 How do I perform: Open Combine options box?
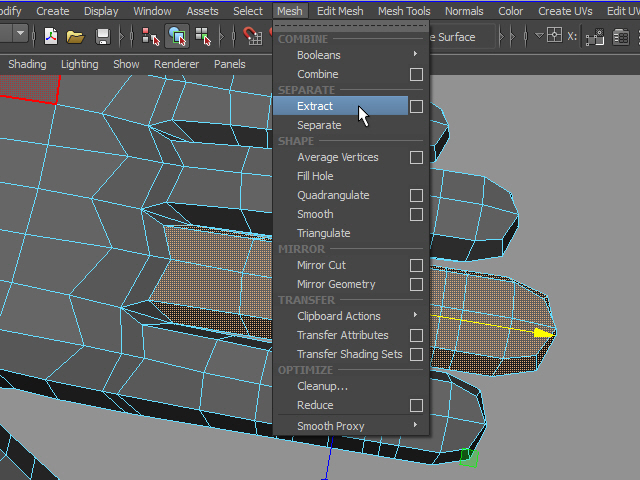pos(416,74)
